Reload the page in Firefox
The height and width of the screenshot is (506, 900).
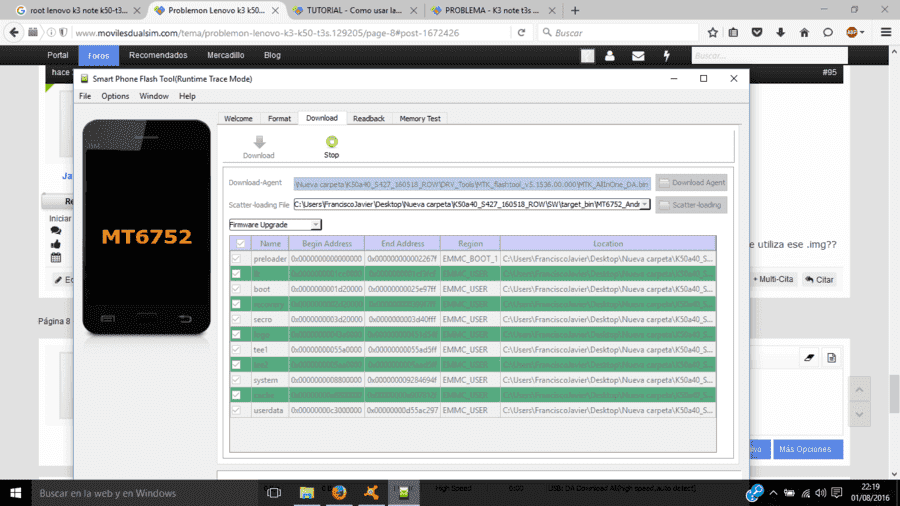[521, 33]
